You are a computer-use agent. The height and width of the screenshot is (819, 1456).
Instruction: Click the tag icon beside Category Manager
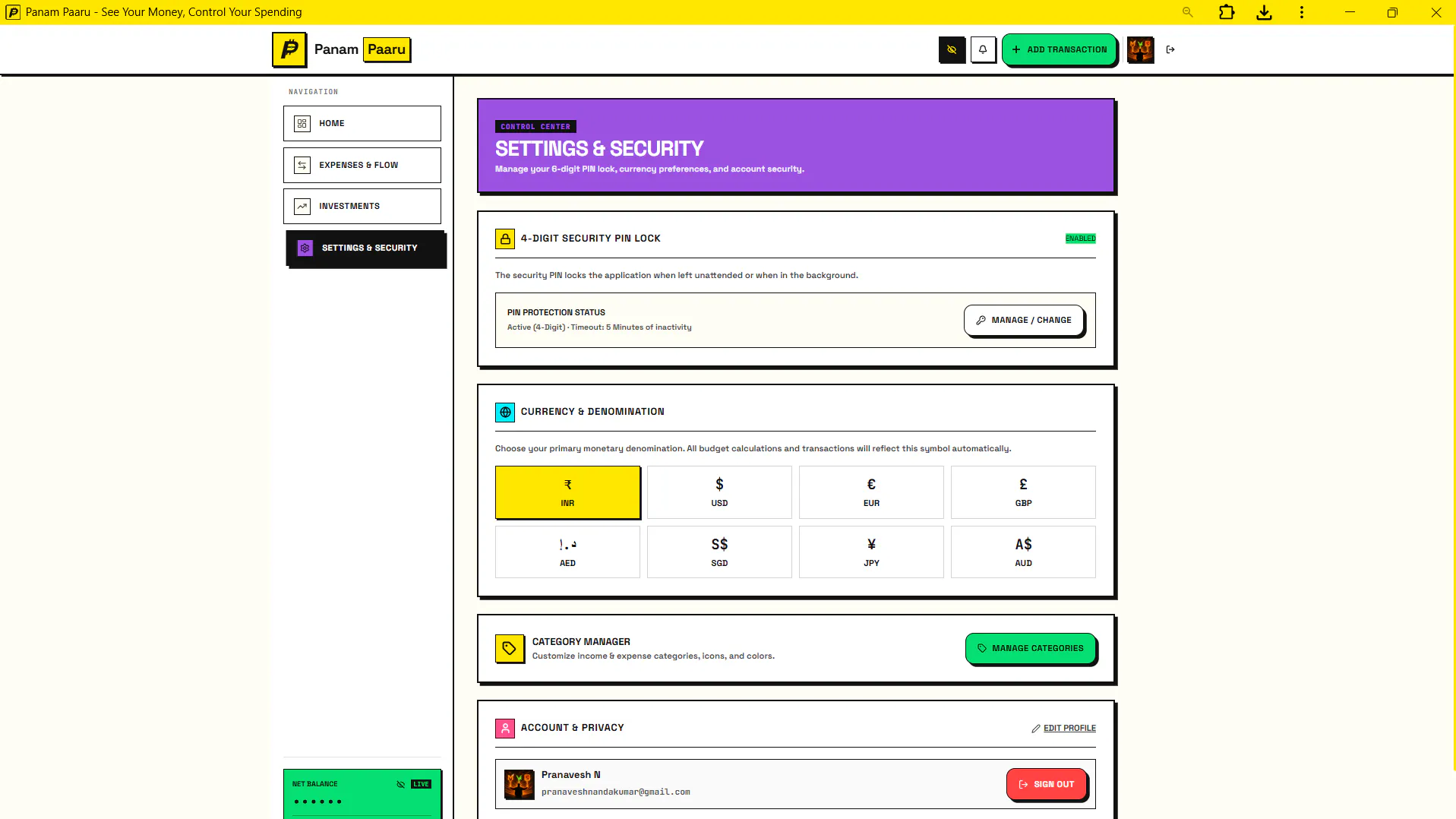point(510,649)
